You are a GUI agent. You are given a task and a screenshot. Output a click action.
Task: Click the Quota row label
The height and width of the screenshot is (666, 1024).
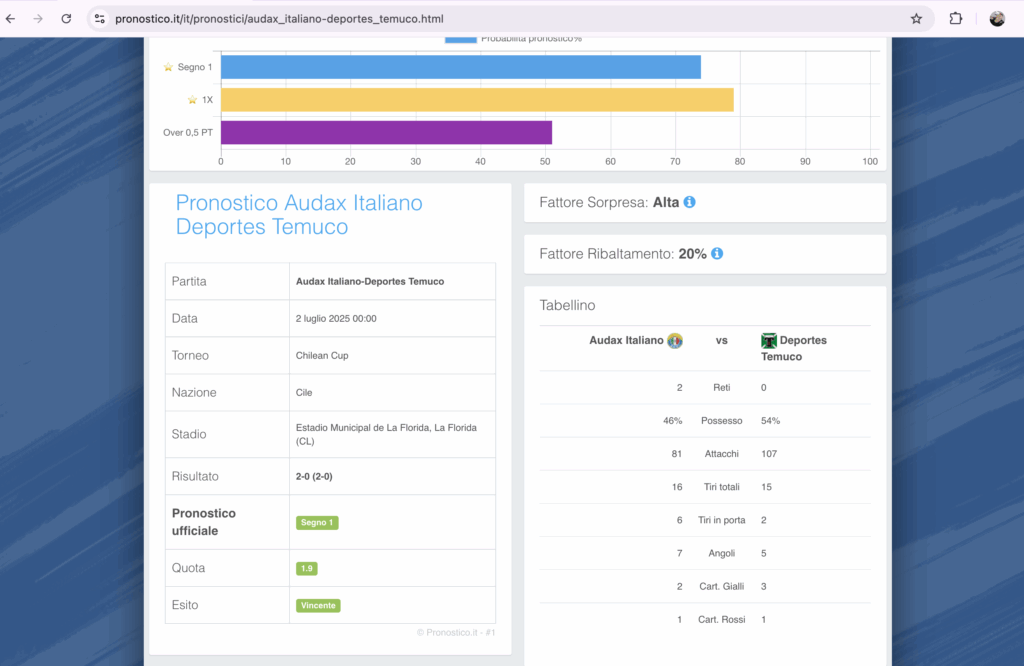pyautogui.click(x=188, y=568)
